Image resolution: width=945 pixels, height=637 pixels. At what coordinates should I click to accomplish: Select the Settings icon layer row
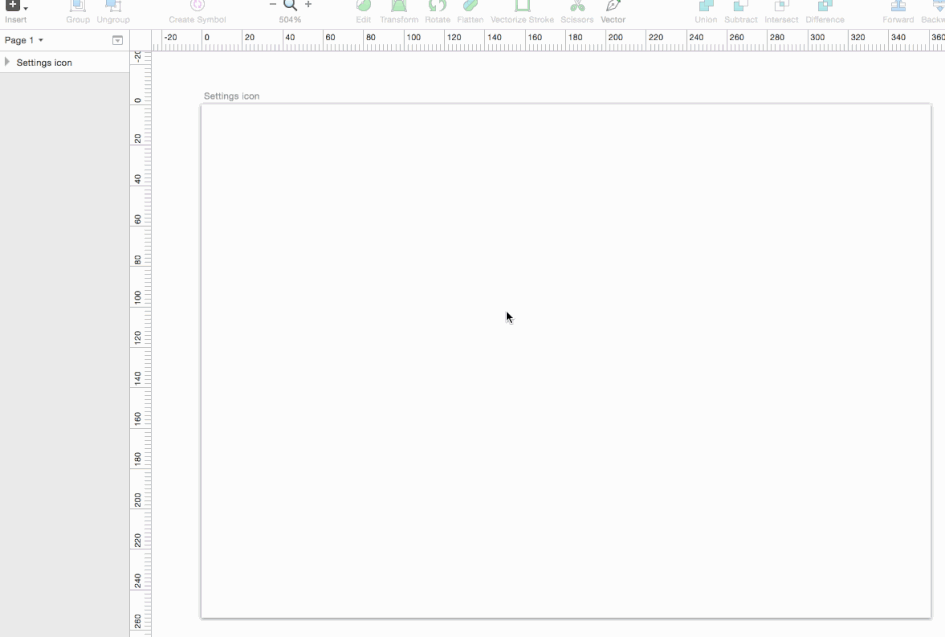pyautogui.click(x=64, y=62)
